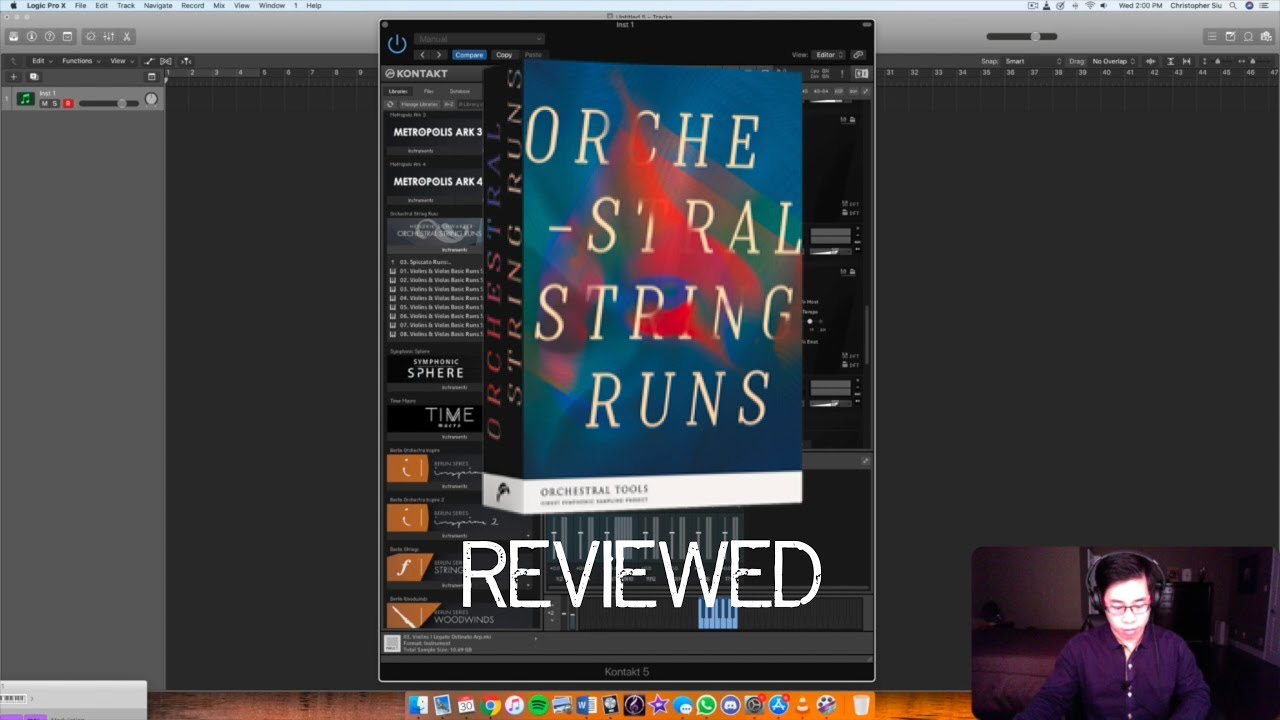Adjust the Inst 1 volume slider
The image size is (1280, 720).
[x=108, y=103]
